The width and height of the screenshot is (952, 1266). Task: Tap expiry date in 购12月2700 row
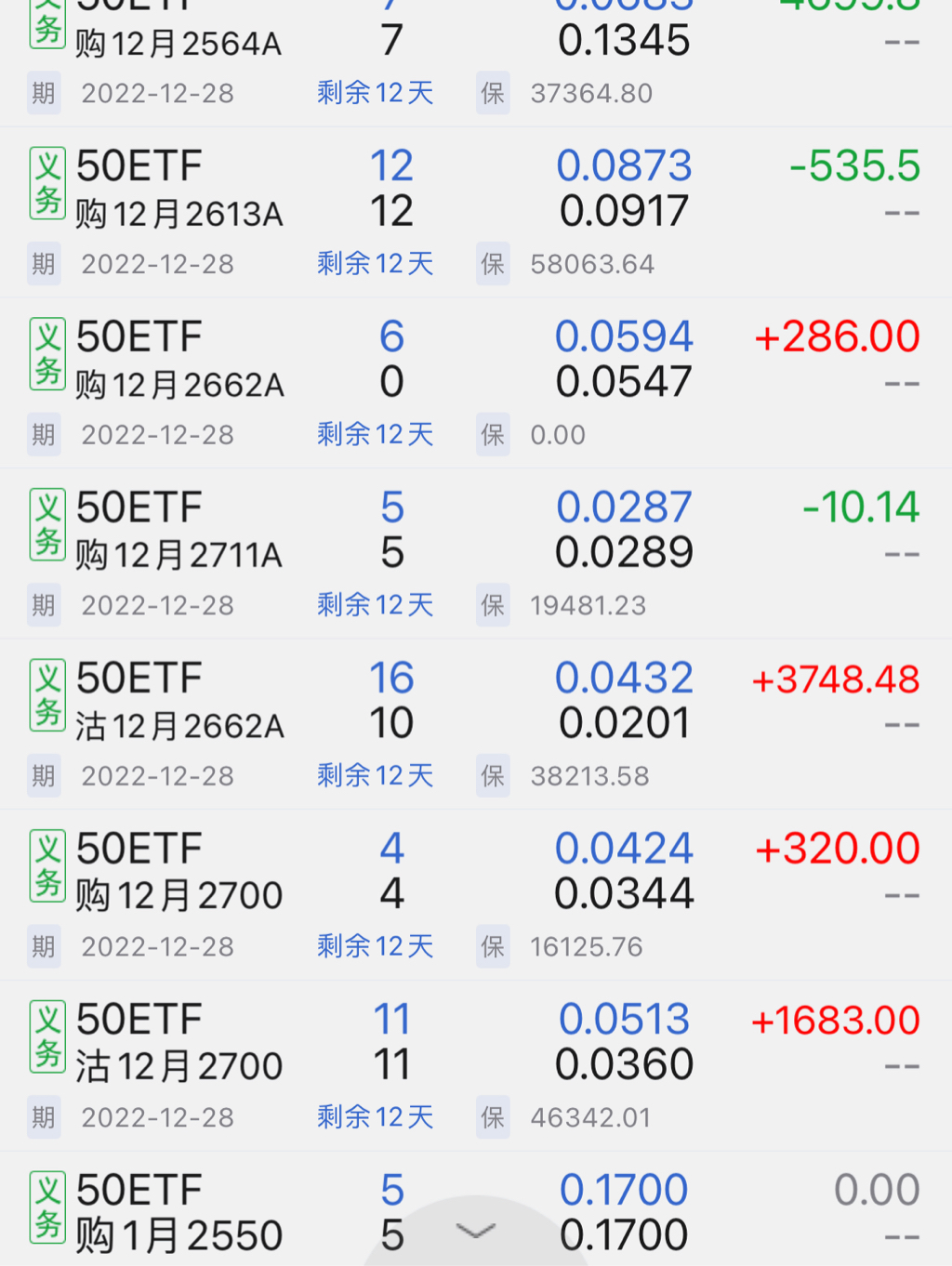pos(158,947)
